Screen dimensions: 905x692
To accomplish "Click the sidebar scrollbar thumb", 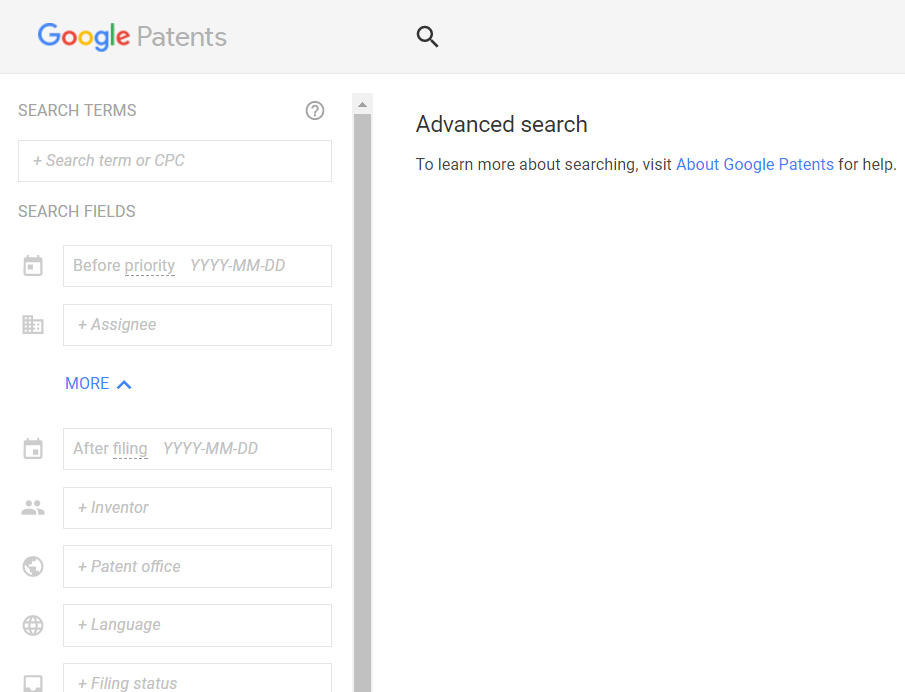I will (x=362, y=403).
